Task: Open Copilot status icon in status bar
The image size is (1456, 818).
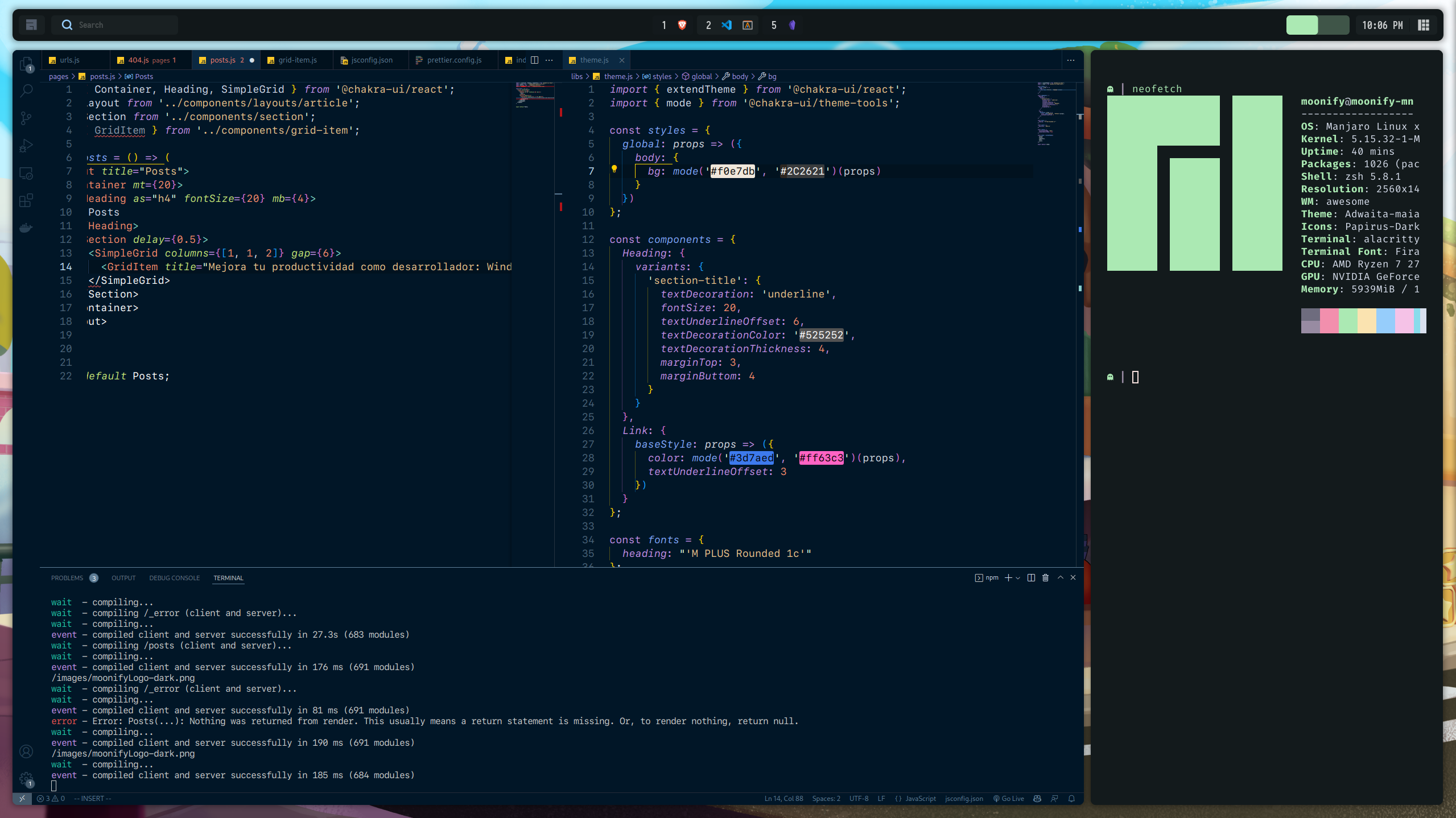Action: click(x=1037, y=799)
